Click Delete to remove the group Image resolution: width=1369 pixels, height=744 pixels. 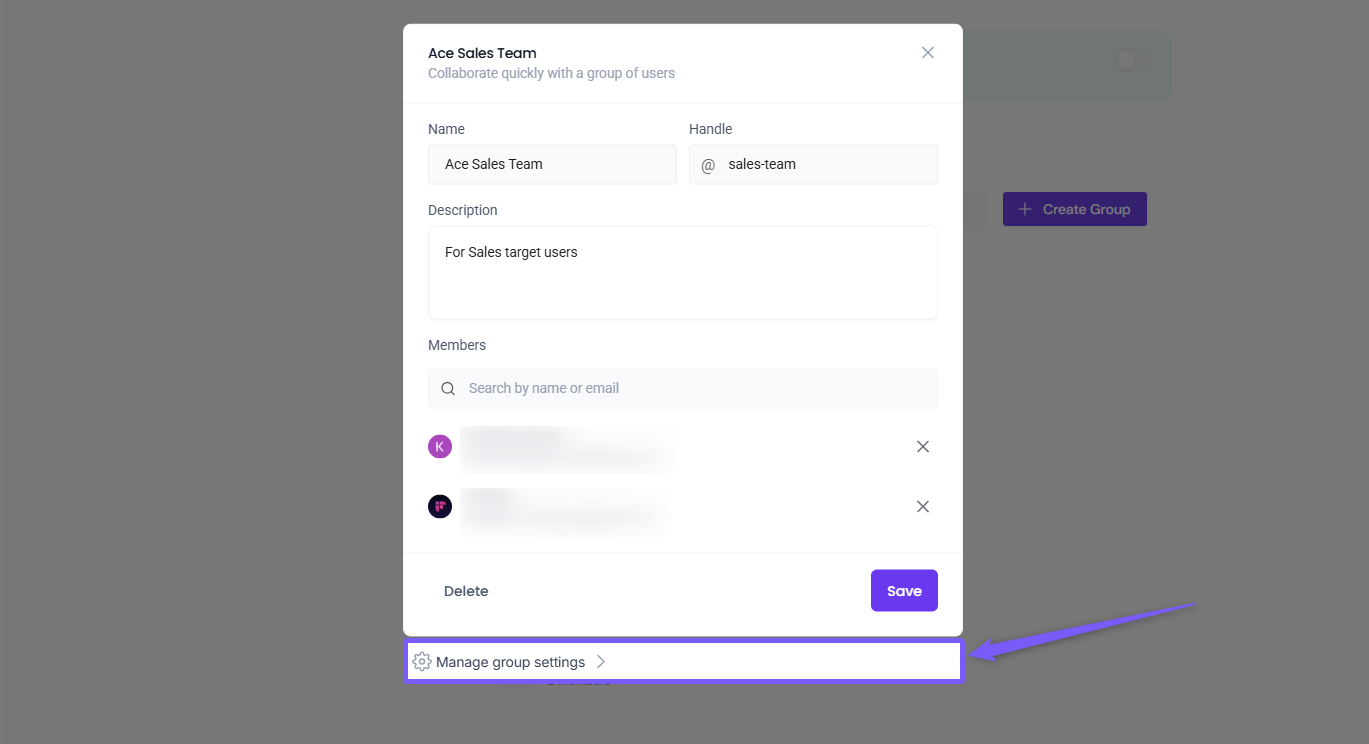point(466,591)
